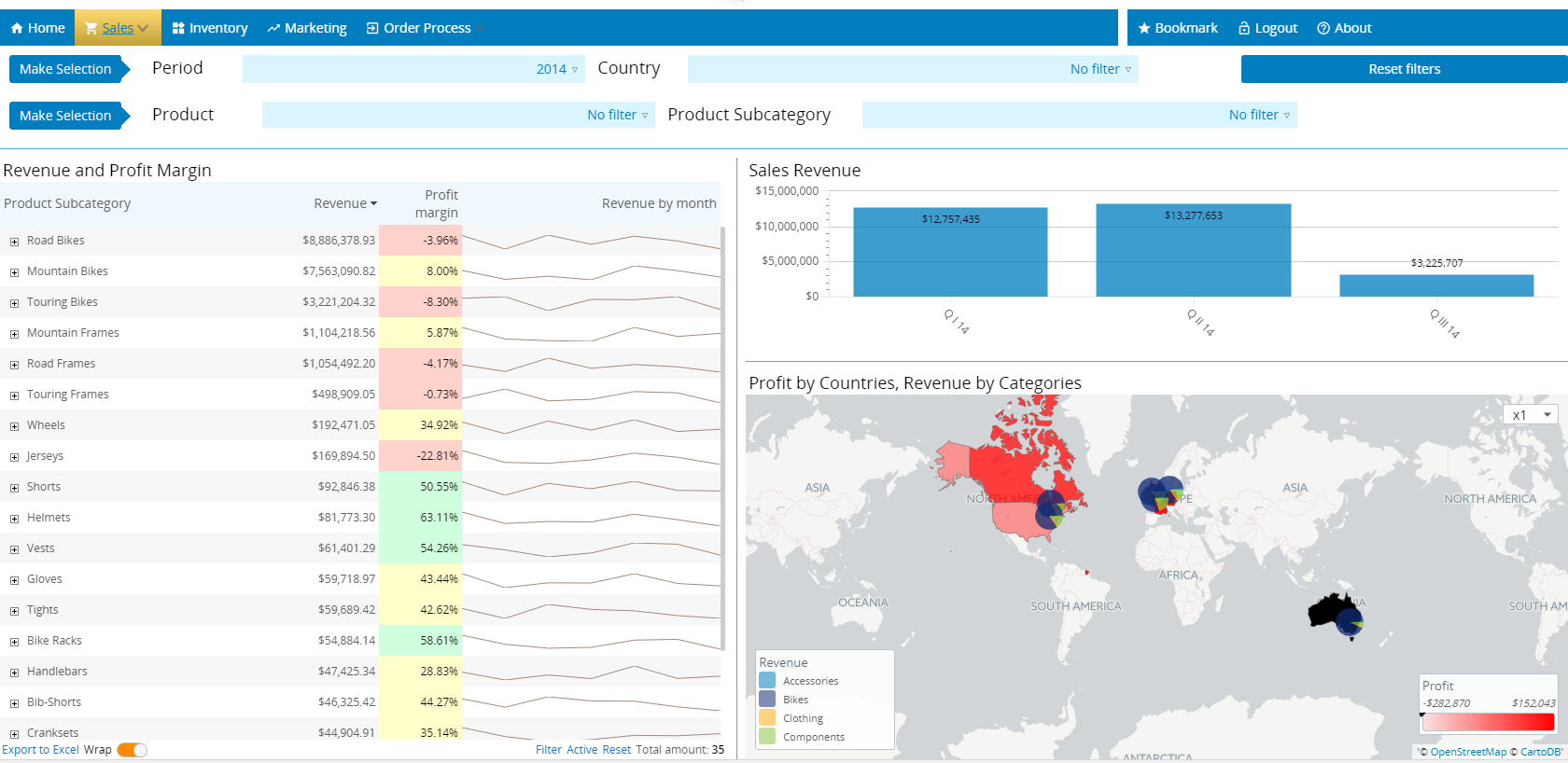Expand the Jerseys row
The width and height of the screenshot is (1568, 763).
pos(14,457)
